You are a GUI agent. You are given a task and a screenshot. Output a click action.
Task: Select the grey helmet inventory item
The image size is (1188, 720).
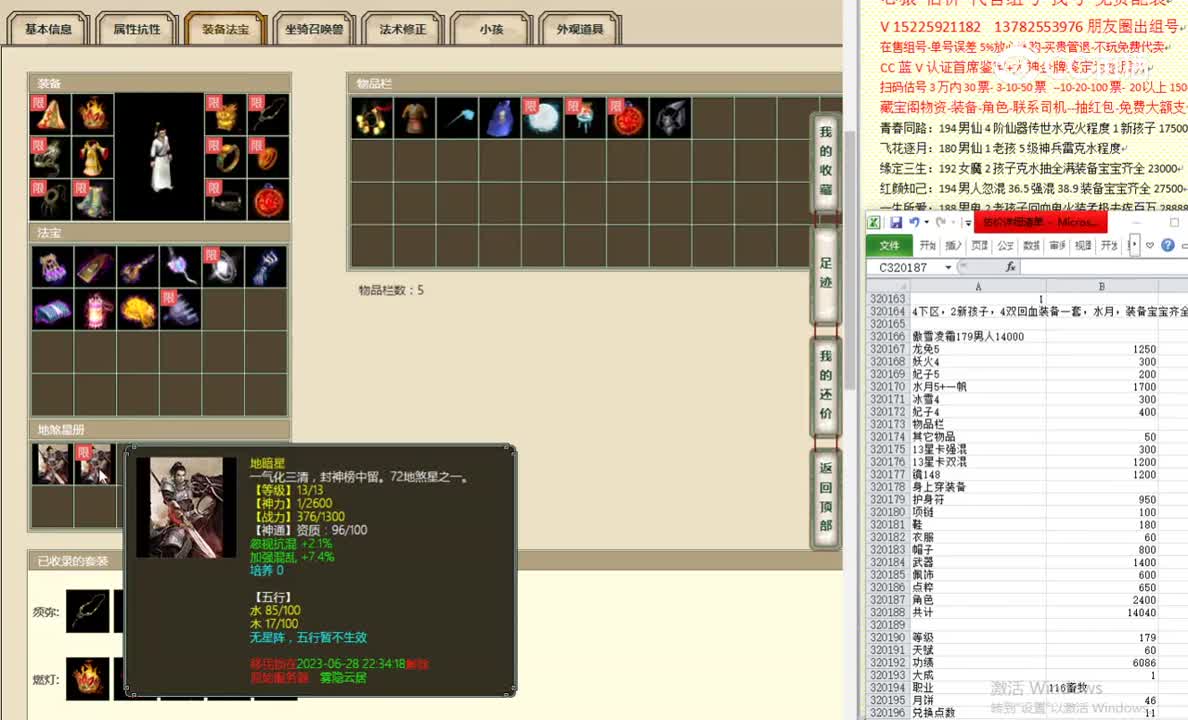671,117
